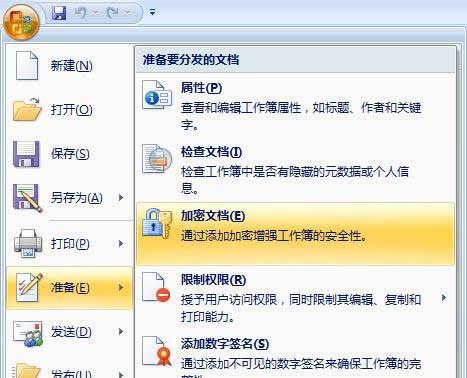Click the blank page icon for 新建
467x378 pixels.
27,66
